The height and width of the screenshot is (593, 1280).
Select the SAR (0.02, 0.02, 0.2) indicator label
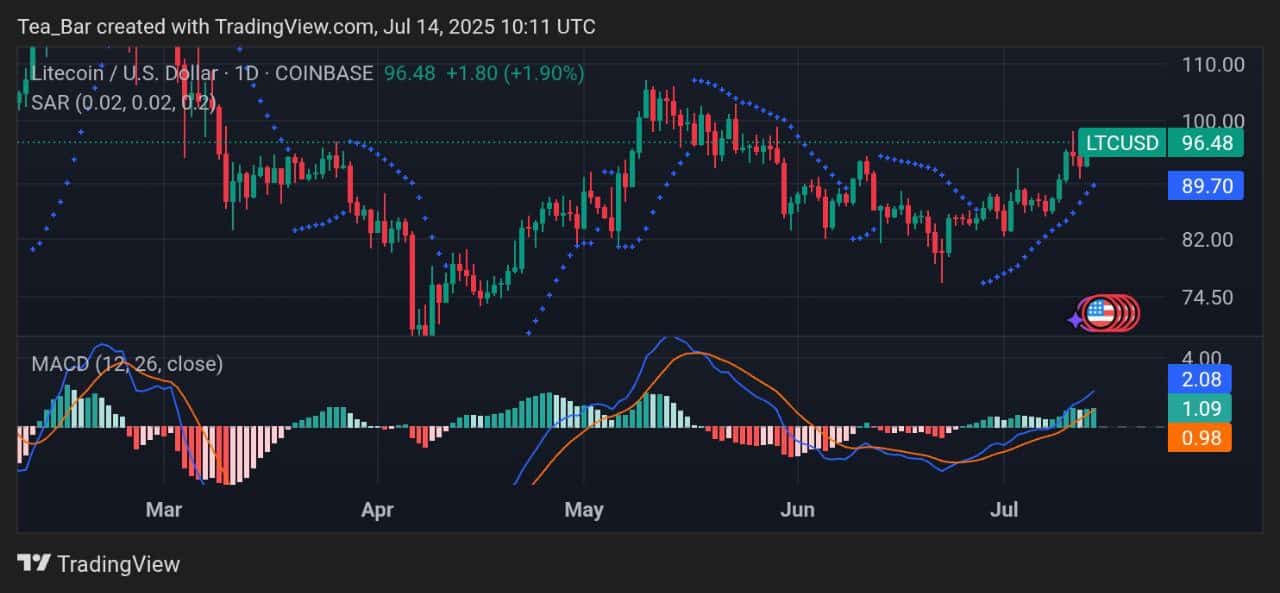point(123,101)
